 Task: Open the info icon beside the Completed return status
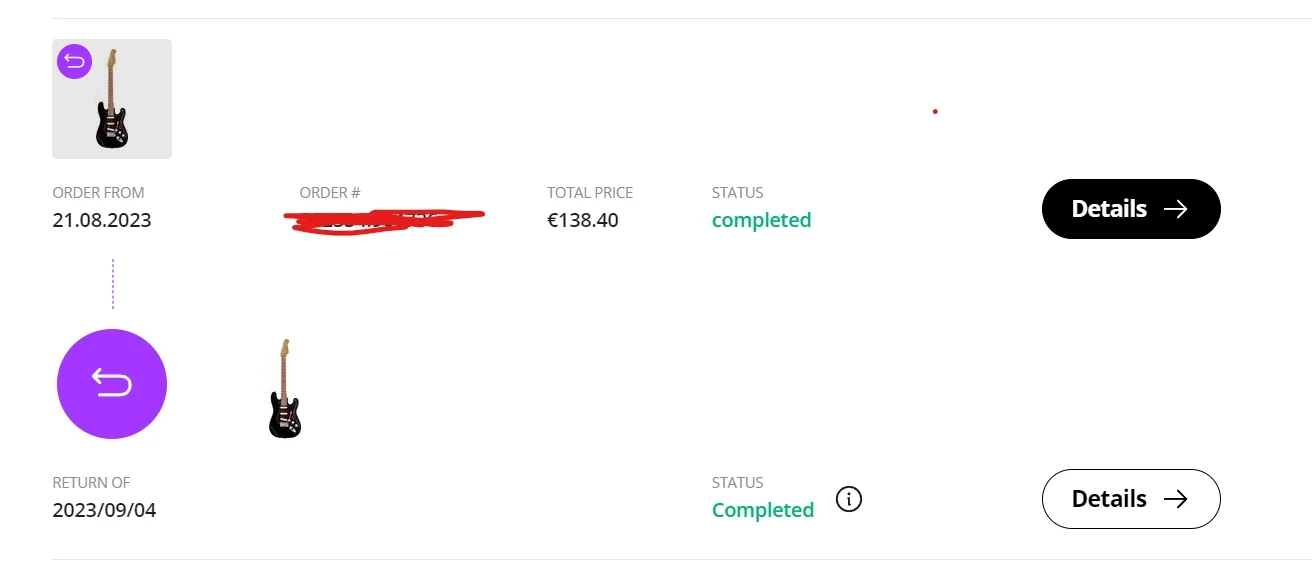(849, 498)
